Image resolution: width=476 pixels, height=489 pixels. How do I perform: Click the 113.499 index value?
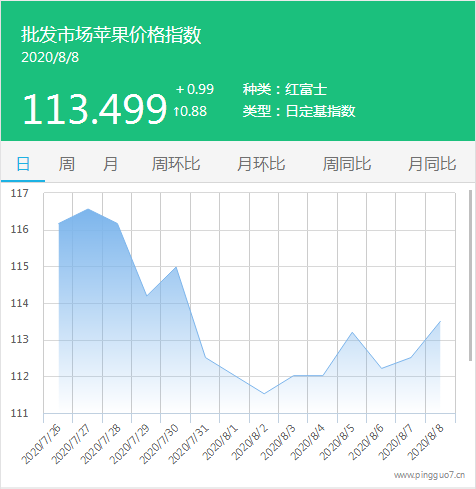(95, 109)
